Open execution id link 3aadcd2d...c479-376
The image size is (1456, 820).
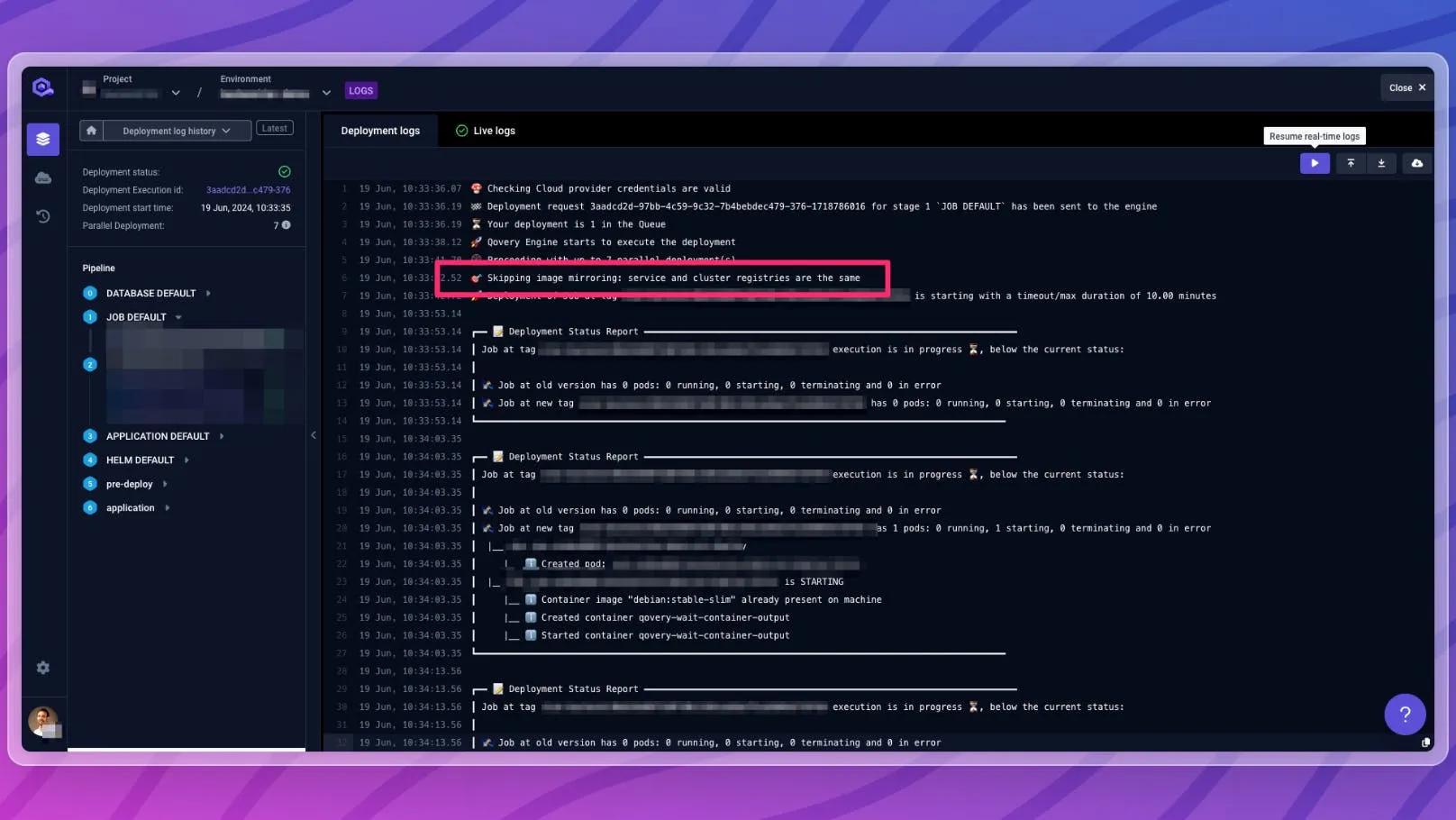248,190
